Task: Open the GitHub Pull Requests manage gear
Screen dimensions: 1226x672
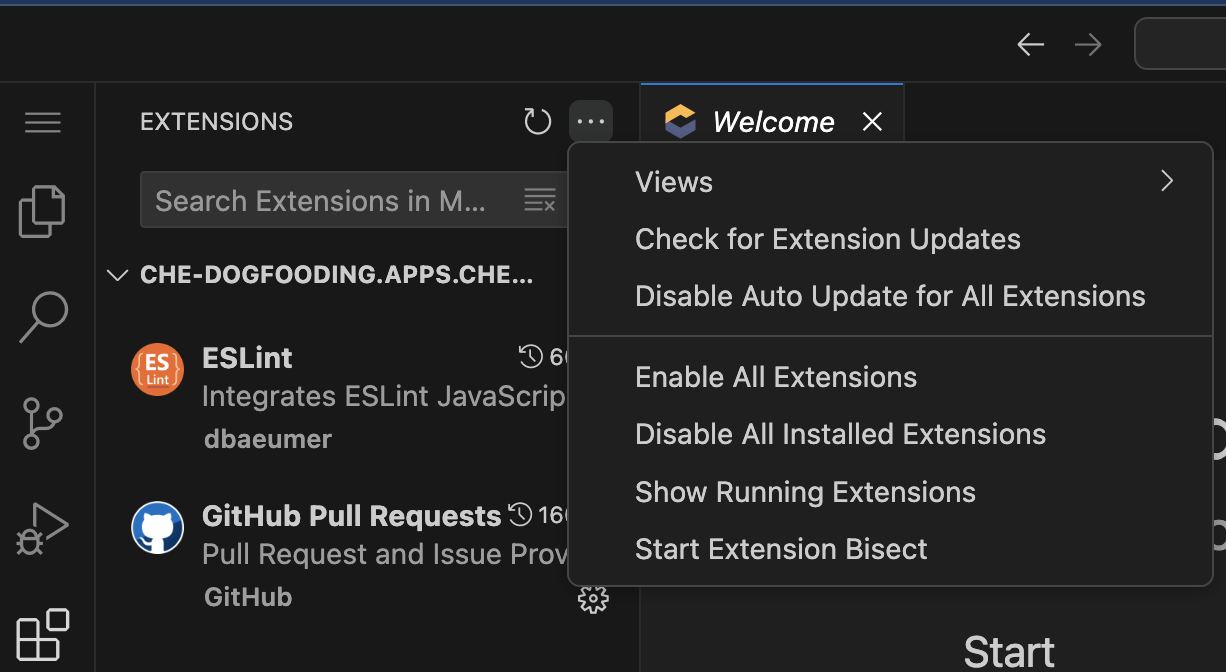Action: (593, 599)
